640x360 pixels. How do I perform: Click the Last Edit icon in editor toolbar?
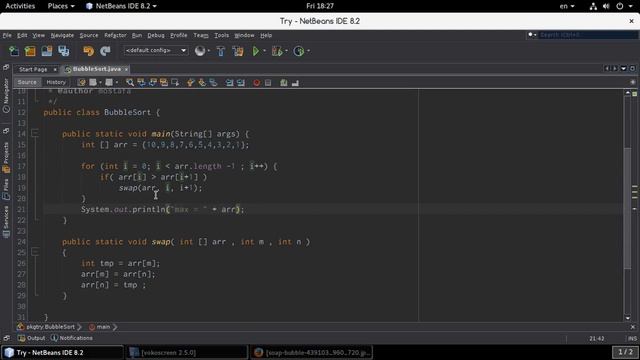click(81, 83)
